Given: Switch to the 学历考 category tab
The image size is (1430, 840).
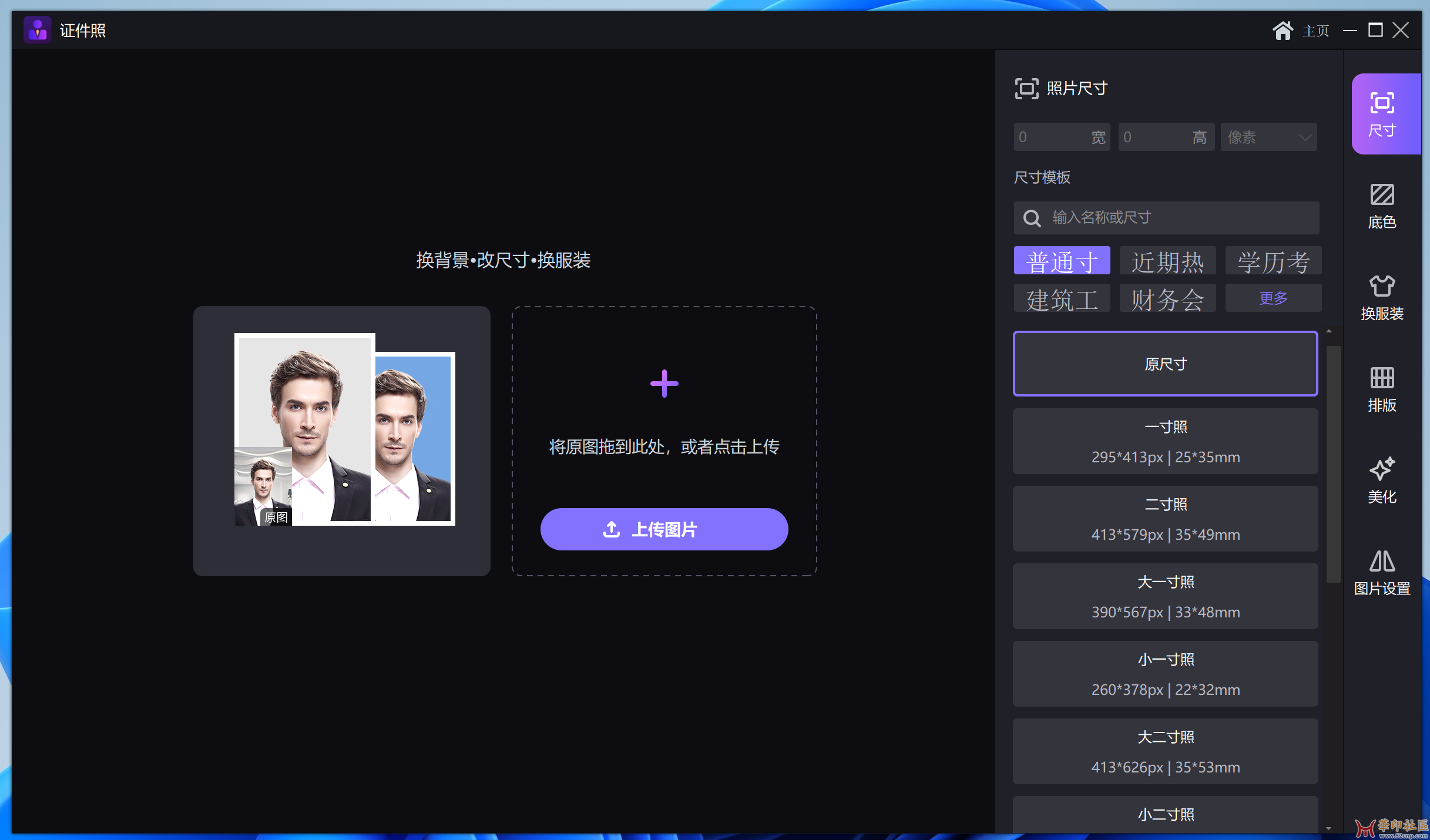Looking at the screenshot, I should [1273, 261].
